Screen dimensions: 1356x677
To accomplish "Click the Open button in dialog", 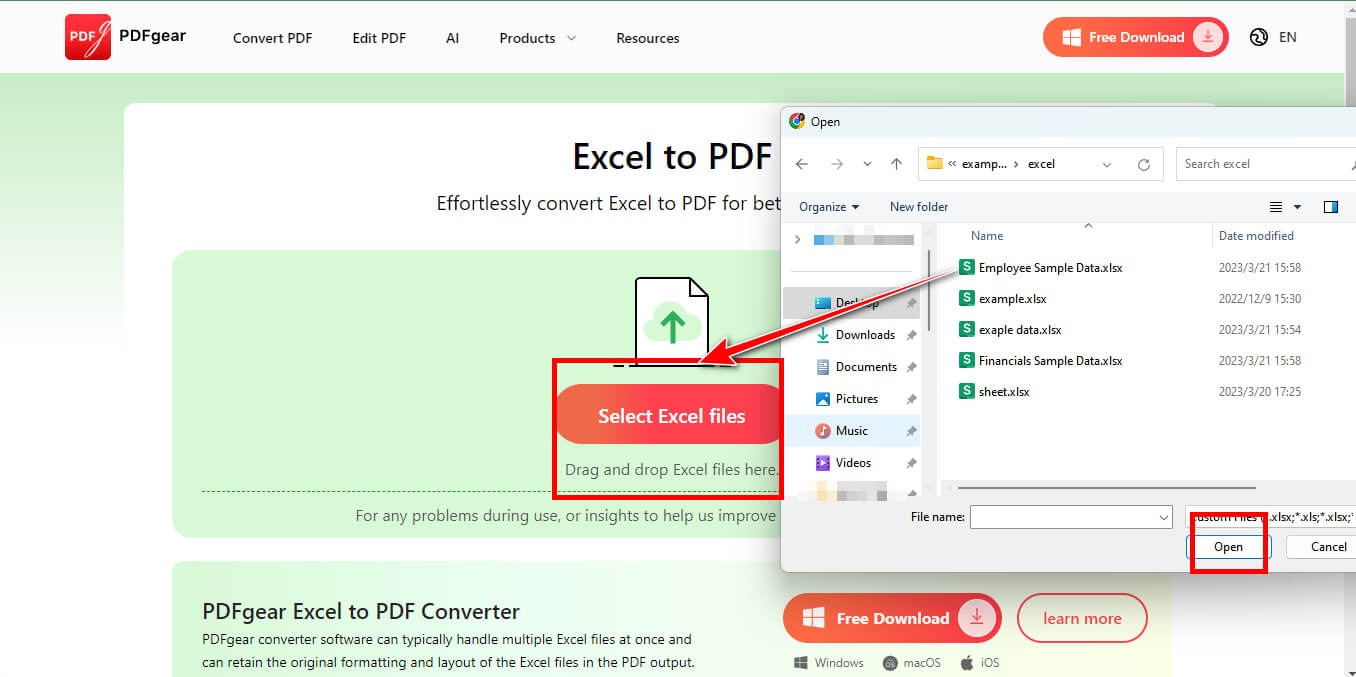I will [1228, 546].
